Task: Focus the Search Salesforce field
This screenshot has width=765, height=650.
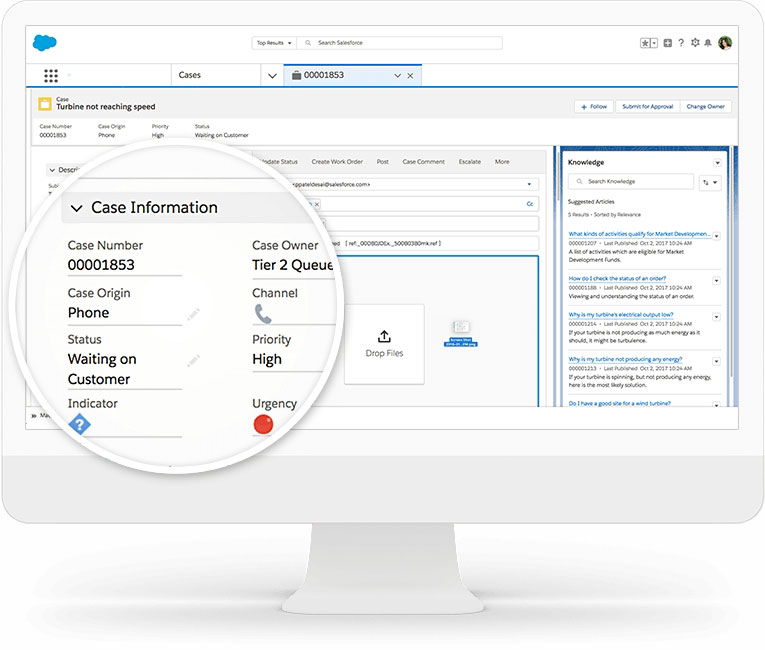Action: click(x=400, y=43)
